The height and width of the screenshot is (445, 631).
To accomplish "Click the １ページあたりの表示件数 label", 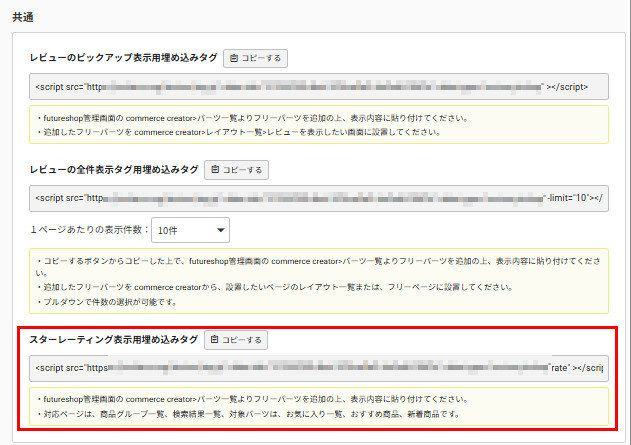I will coord(89,230).
